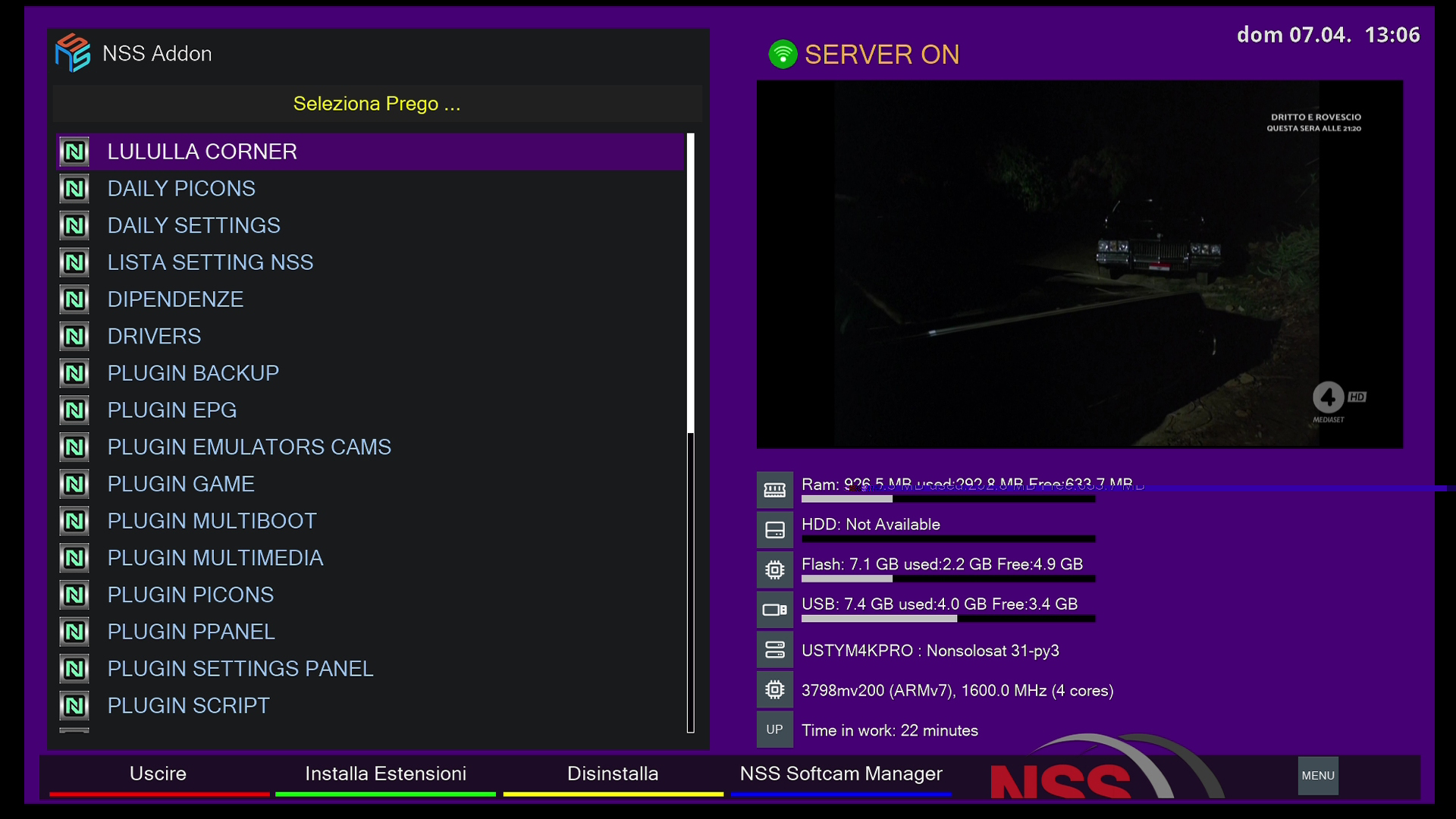This screenshot has width=1456, height=819.
Task: Click the server image info icon
Action: click(774, 650)
